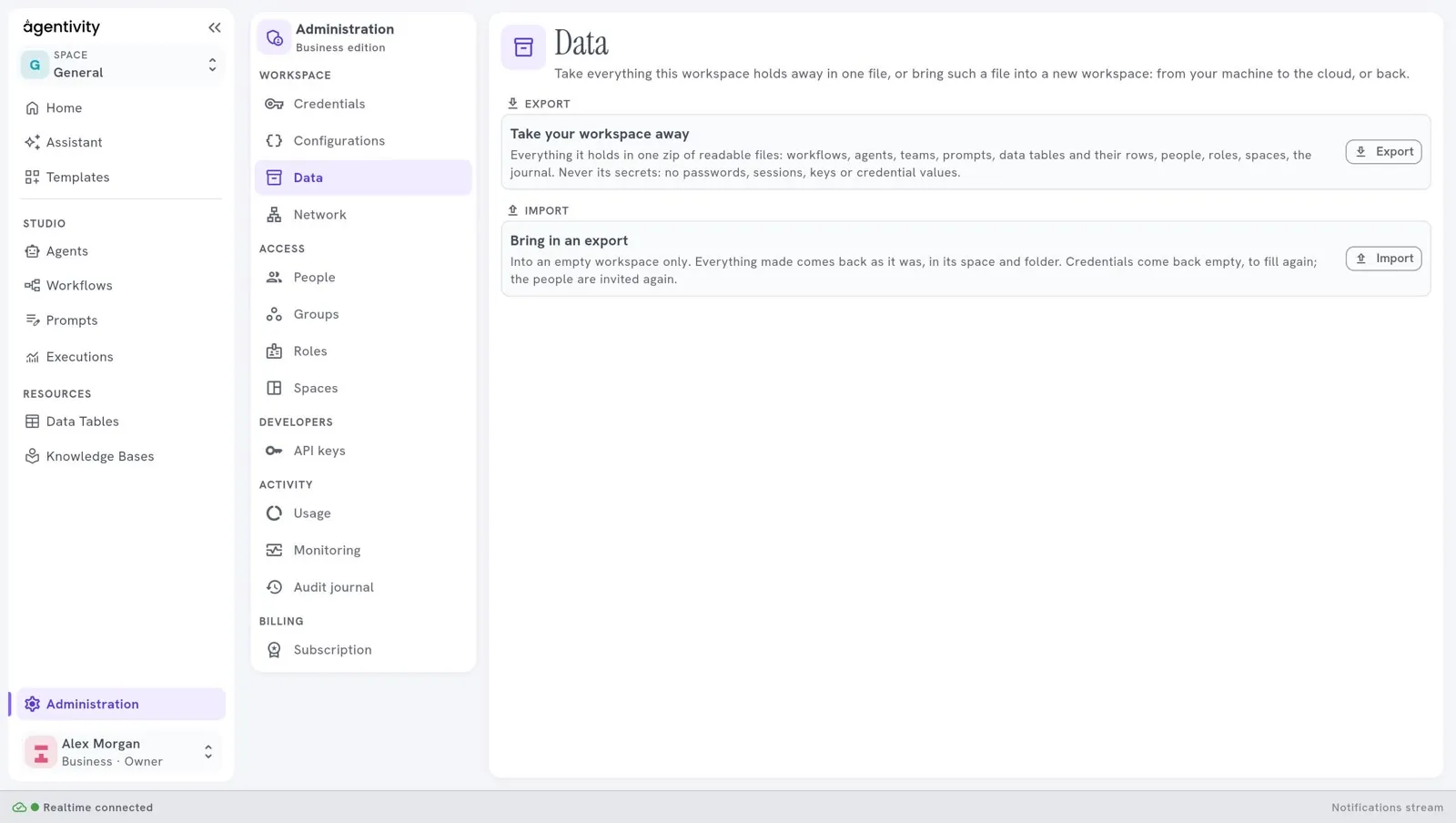Open People under Access

pos(363,277)
